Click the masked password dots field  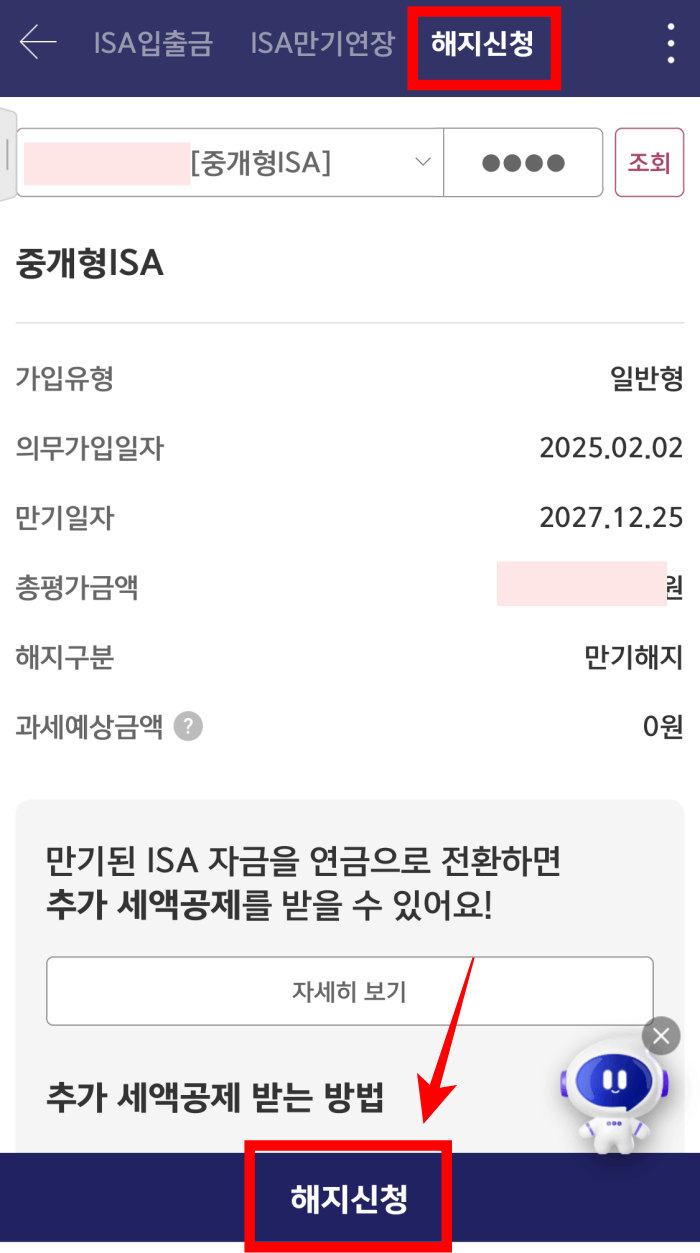coord(523,162)
